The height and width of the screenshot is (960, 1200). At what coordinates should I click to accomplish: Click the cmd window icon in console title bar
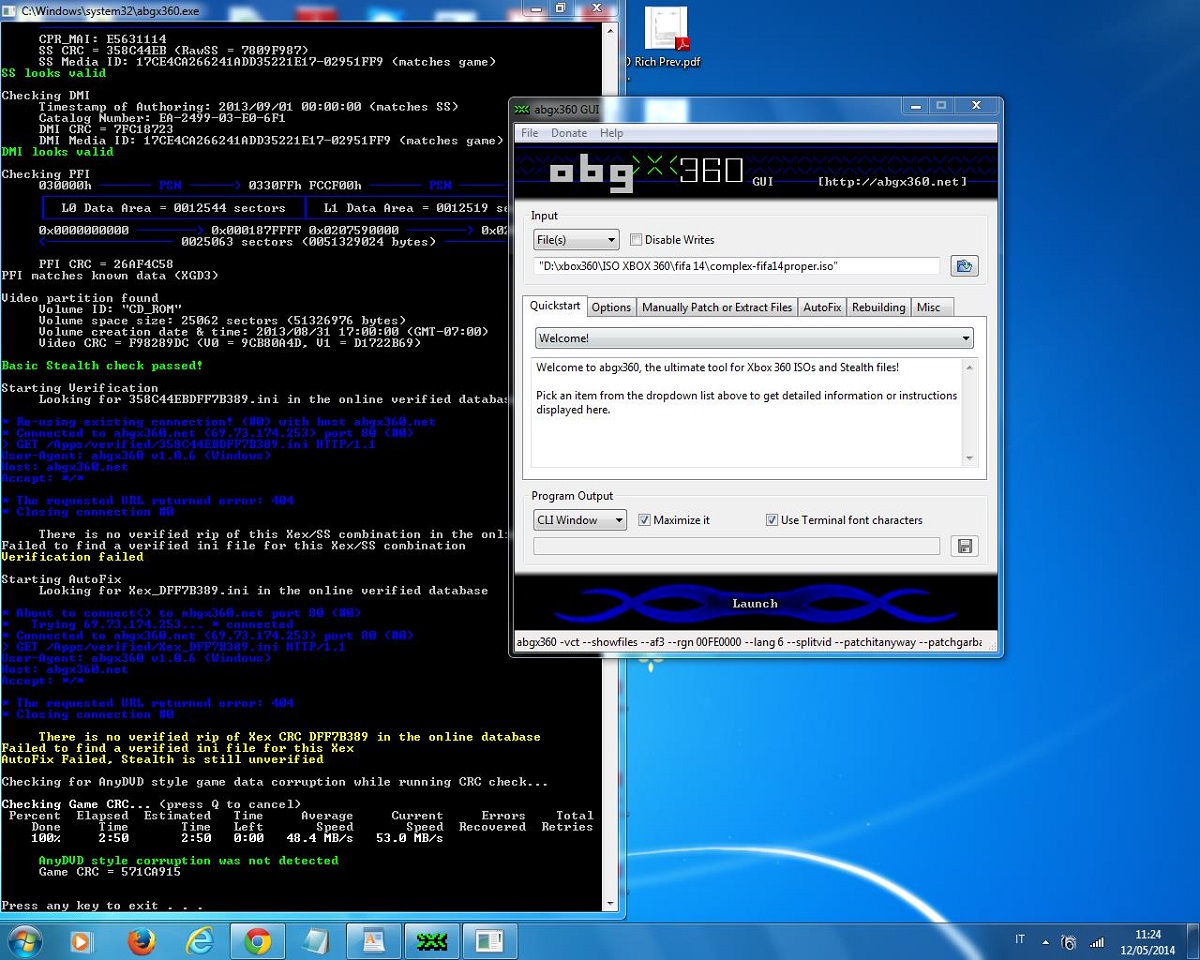pos(9,10)
